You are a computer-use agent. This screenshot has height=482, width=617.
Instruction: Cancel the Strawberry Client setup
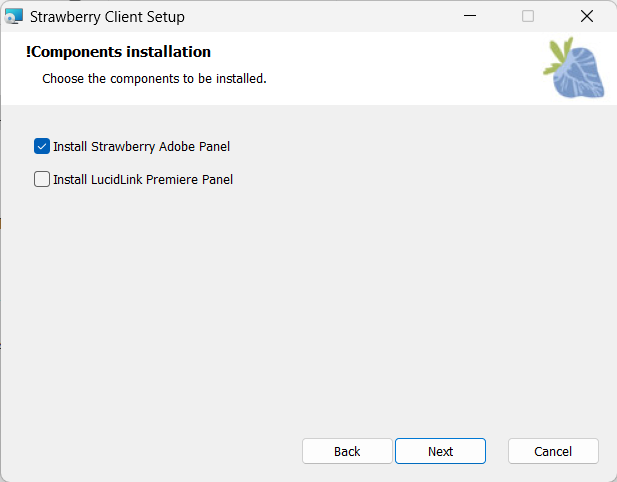coord(553,451)
